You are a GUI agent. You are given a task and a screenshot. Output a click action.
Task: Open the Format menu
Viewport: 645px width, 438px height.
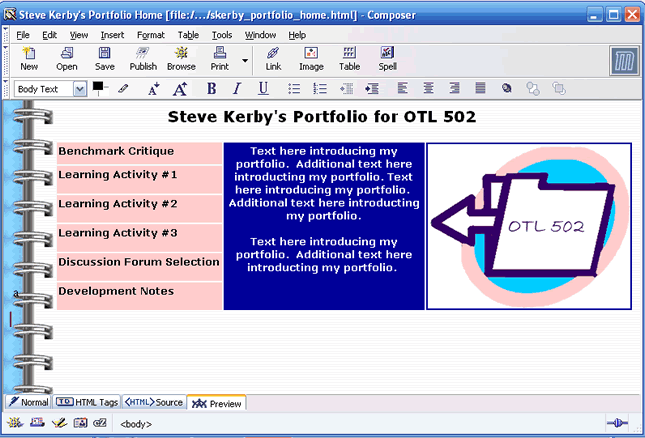[x=151, y=35]
